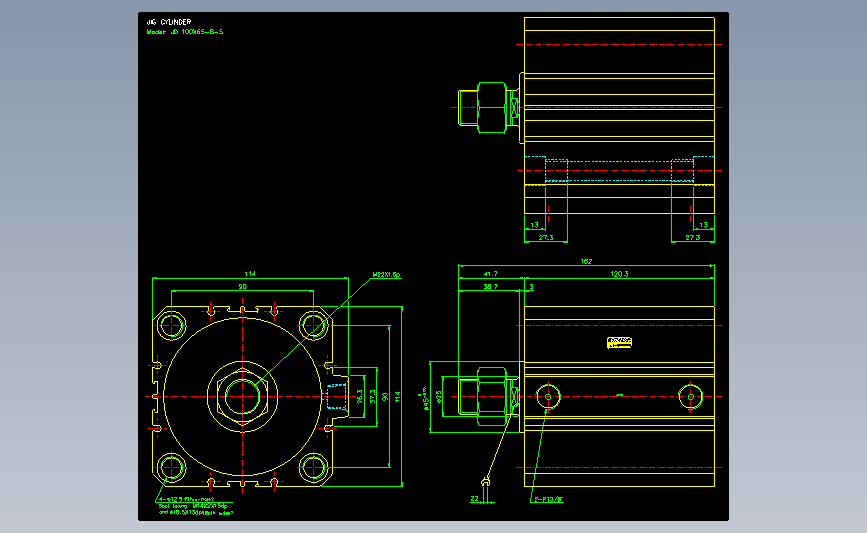Select the 2-PT3/8 port callout label
Image resolution: width=867 pixels, height=533 pixels.
point(549,499)
